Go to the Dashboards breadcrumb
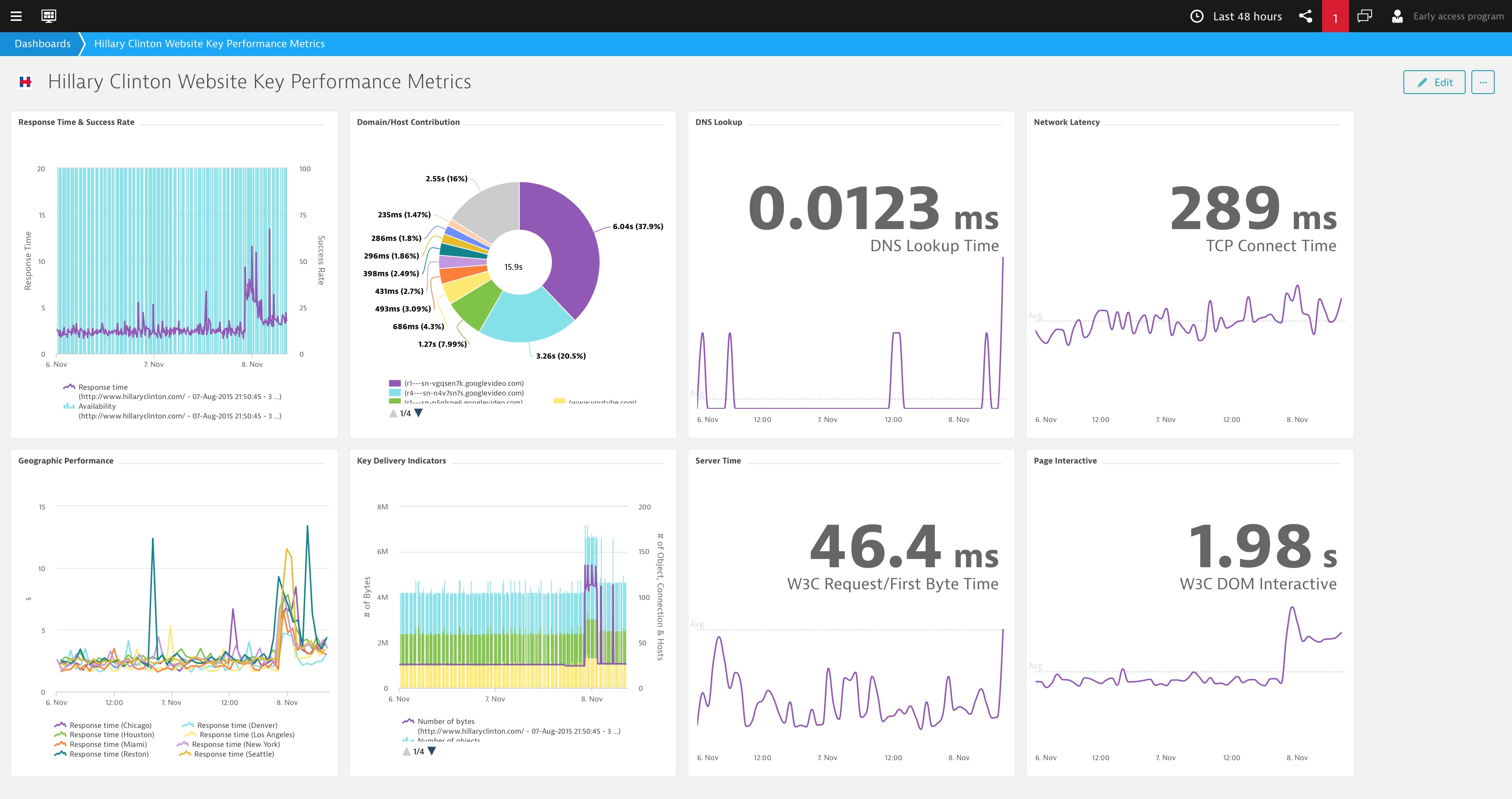Image resolution: width=1512 pixels, height=799 pixels. click(42, 44)
